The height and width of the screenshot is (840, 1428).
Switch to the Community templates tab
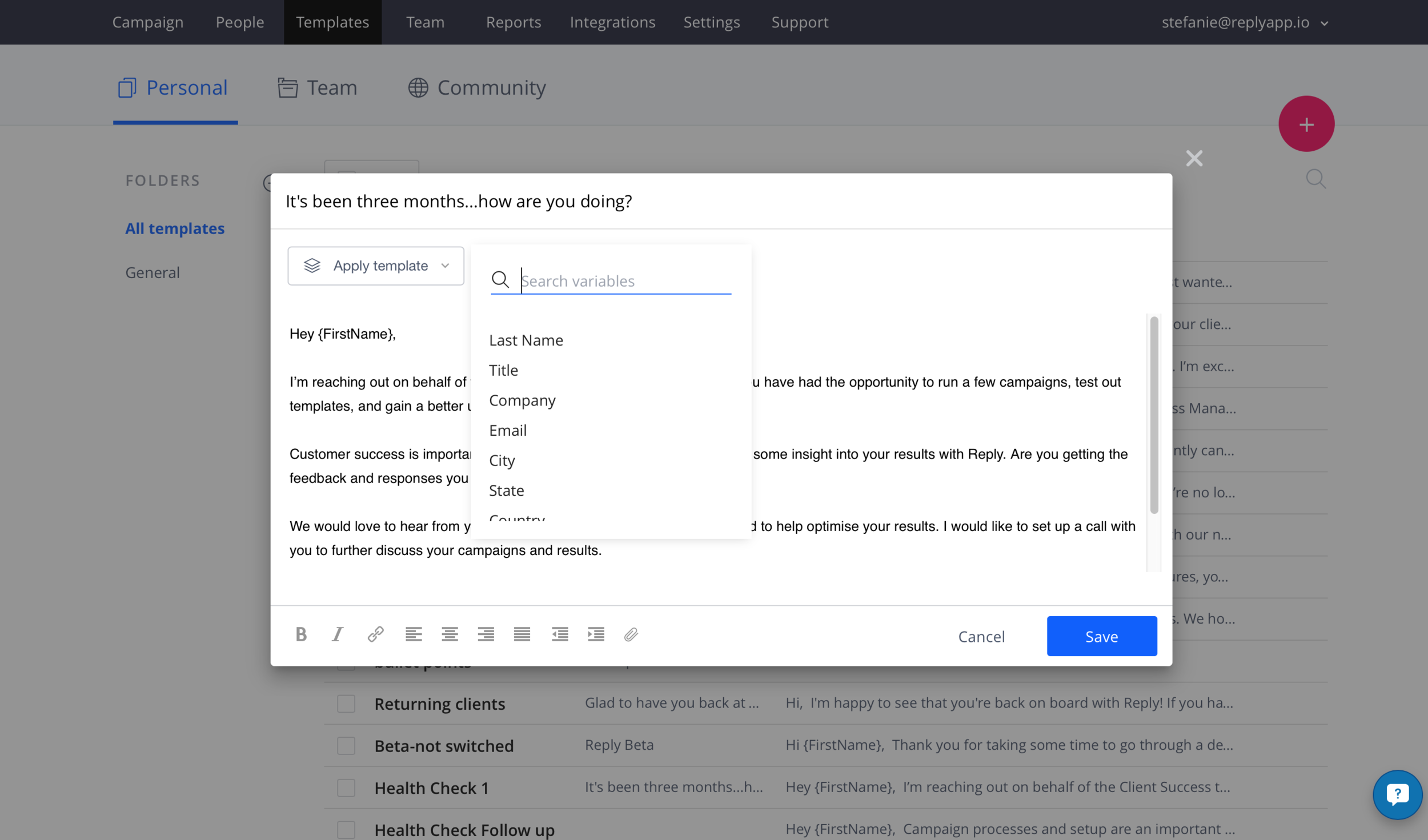coord(477,87)
